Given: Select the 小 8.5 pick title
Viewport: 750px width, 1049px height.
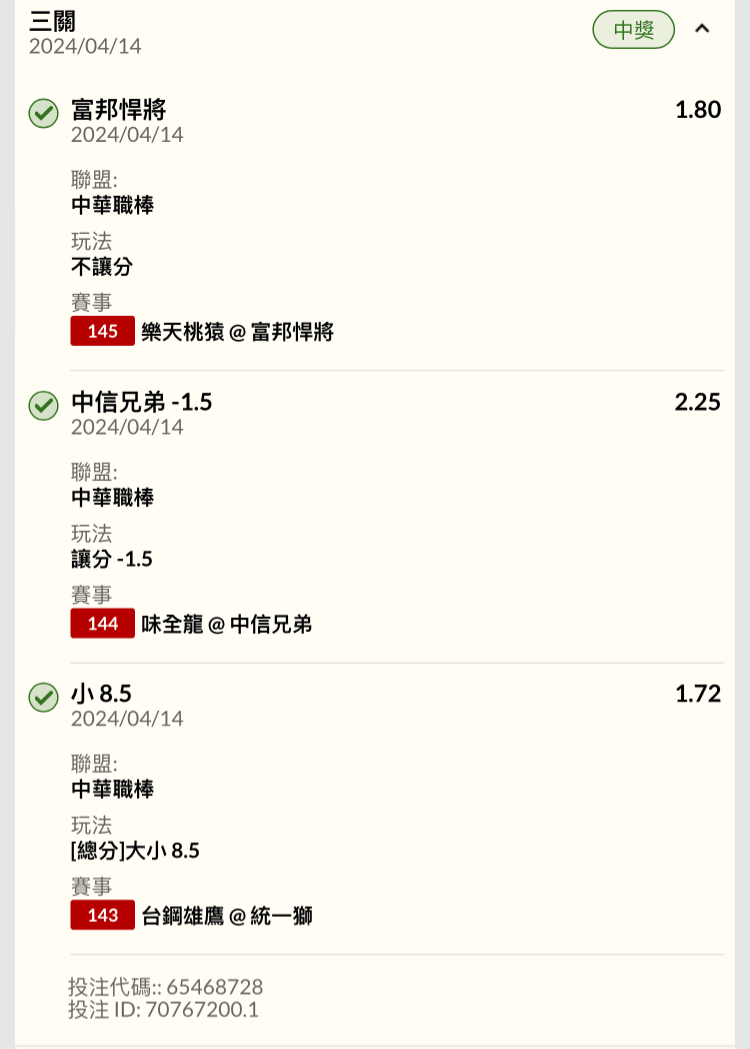Looking at the screenshot, I should tap(101, 693).
